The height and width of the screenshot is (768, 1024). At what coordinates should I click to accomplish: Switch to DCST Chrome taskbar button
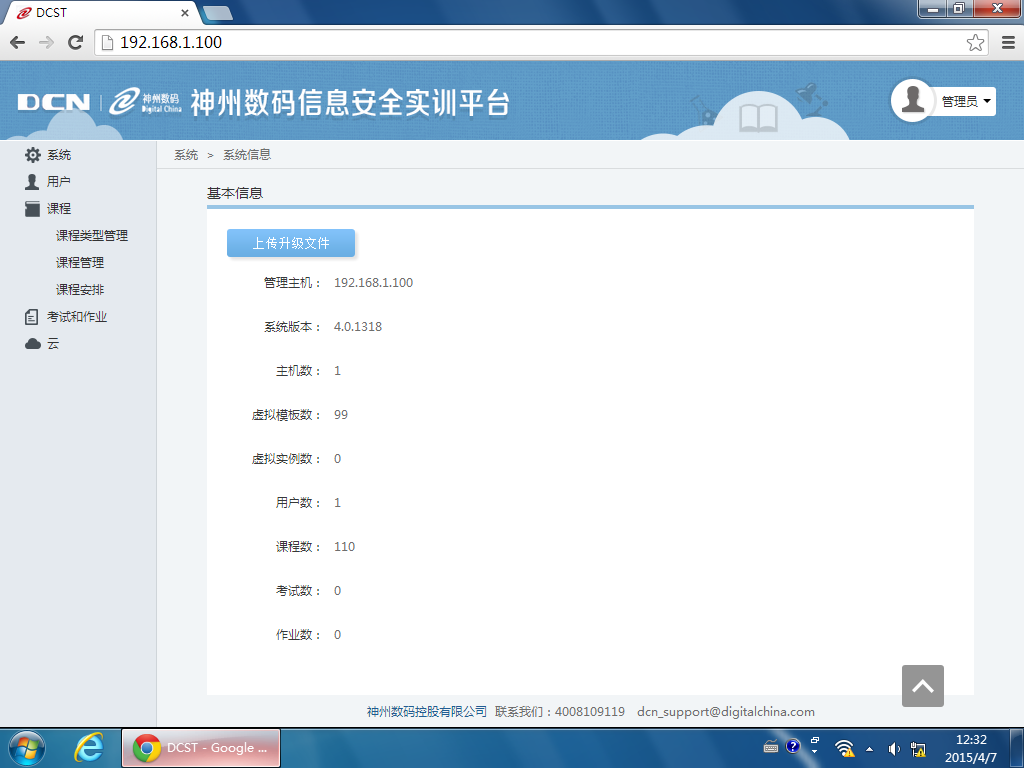pos(201,748)
